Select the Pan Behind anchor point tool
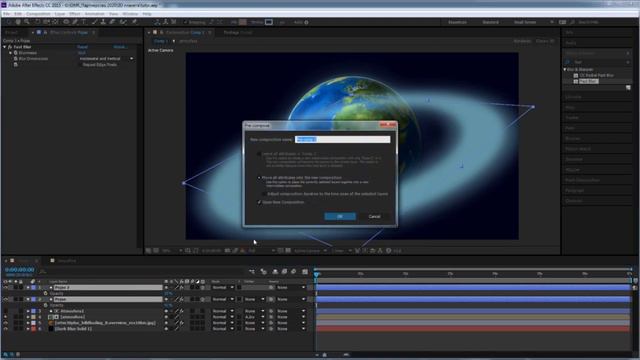The height and width of the screenshot is (360, 640). tap(56, 22)
